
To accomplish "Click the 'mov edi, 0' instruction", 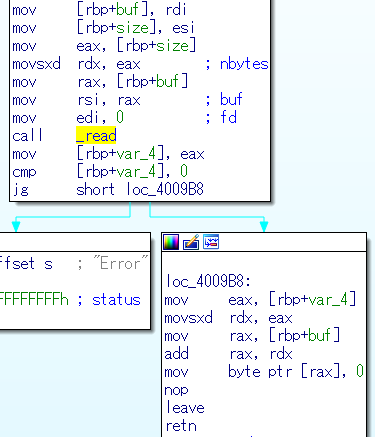I will click(x=68, y=118).
